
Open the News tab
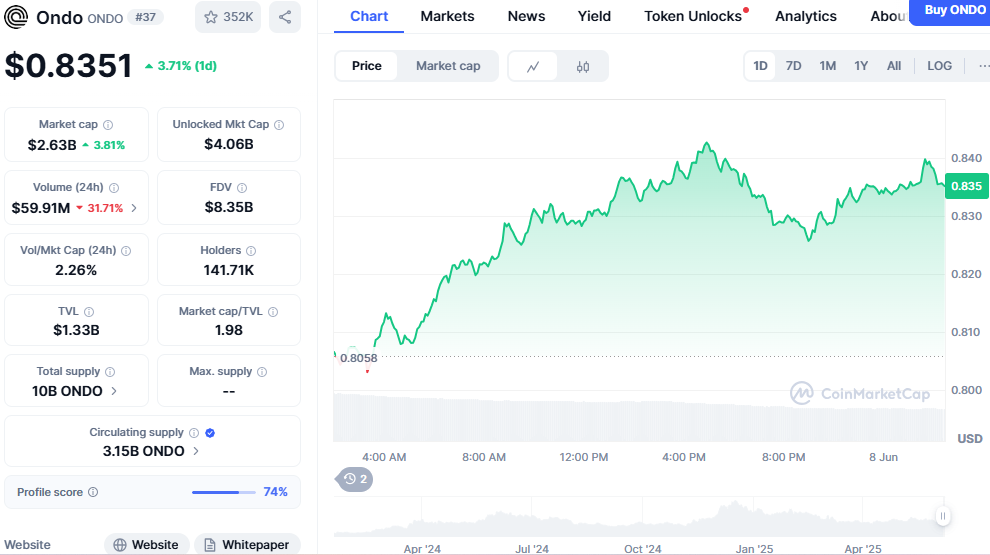pos(526,16)
